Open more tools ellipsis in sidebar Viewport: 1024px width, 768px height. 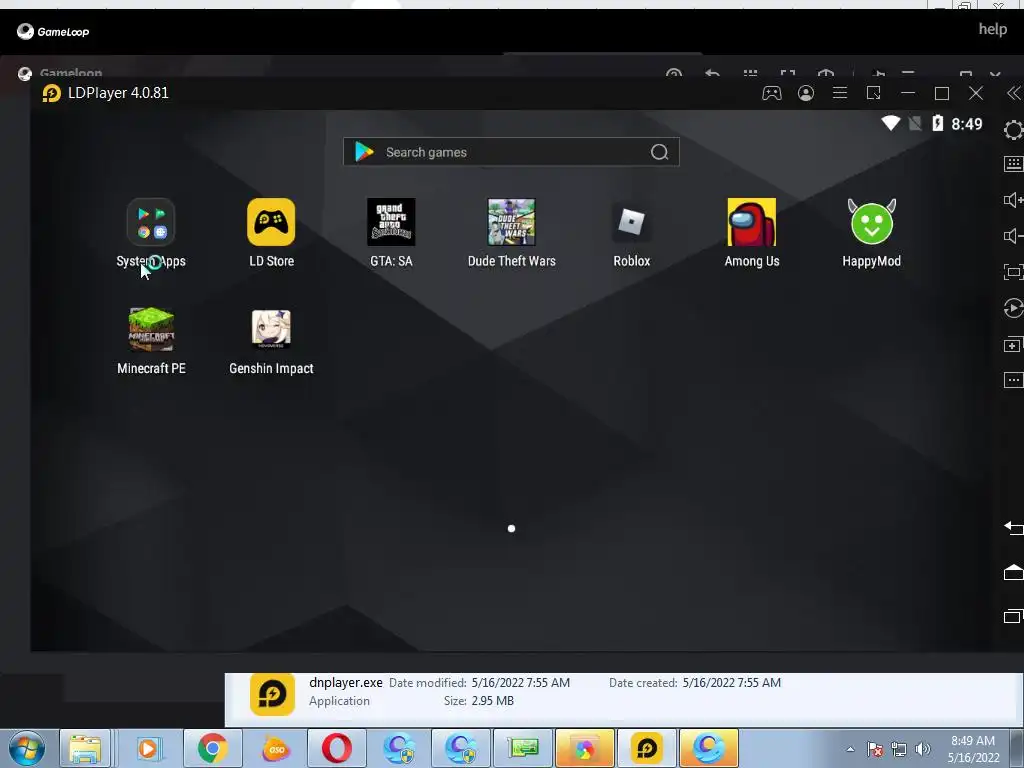pyautogui.click(x=1014, y=380)
